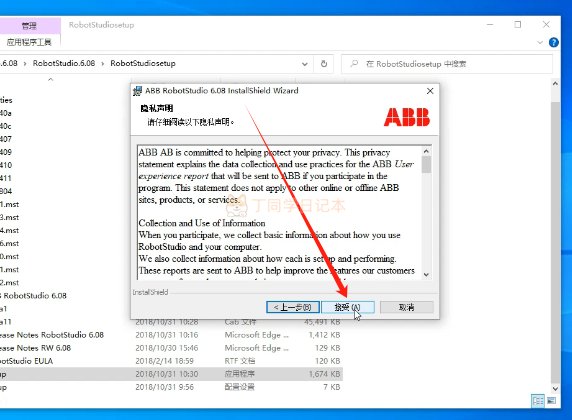Select the RobotStudio 6.08 item in file list
The width and height of the screenshot is (572, 420).
click(34, 296)
